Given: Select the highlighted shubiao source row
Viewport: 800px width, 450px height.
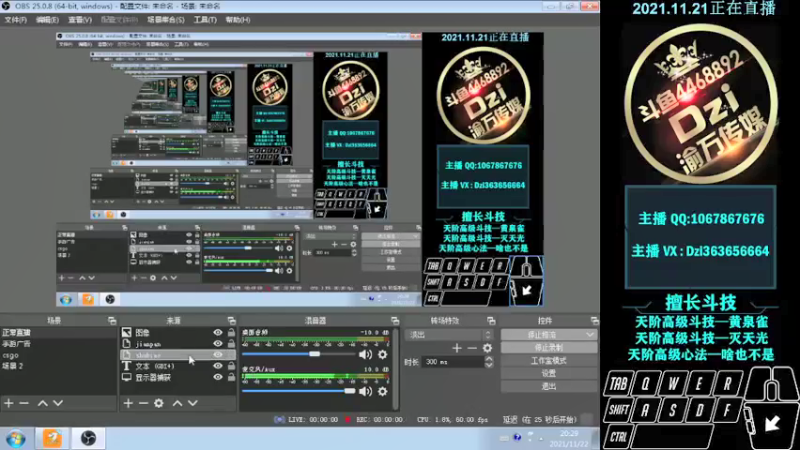Looking at the screenshot, I should pos(178,355).
